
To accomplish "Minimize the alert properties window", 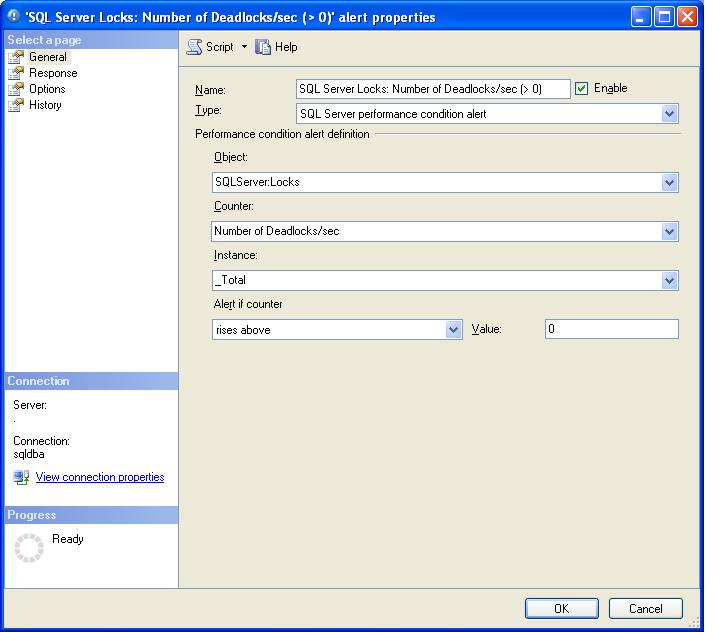I will pyautogui.click(x=641, y=17).
